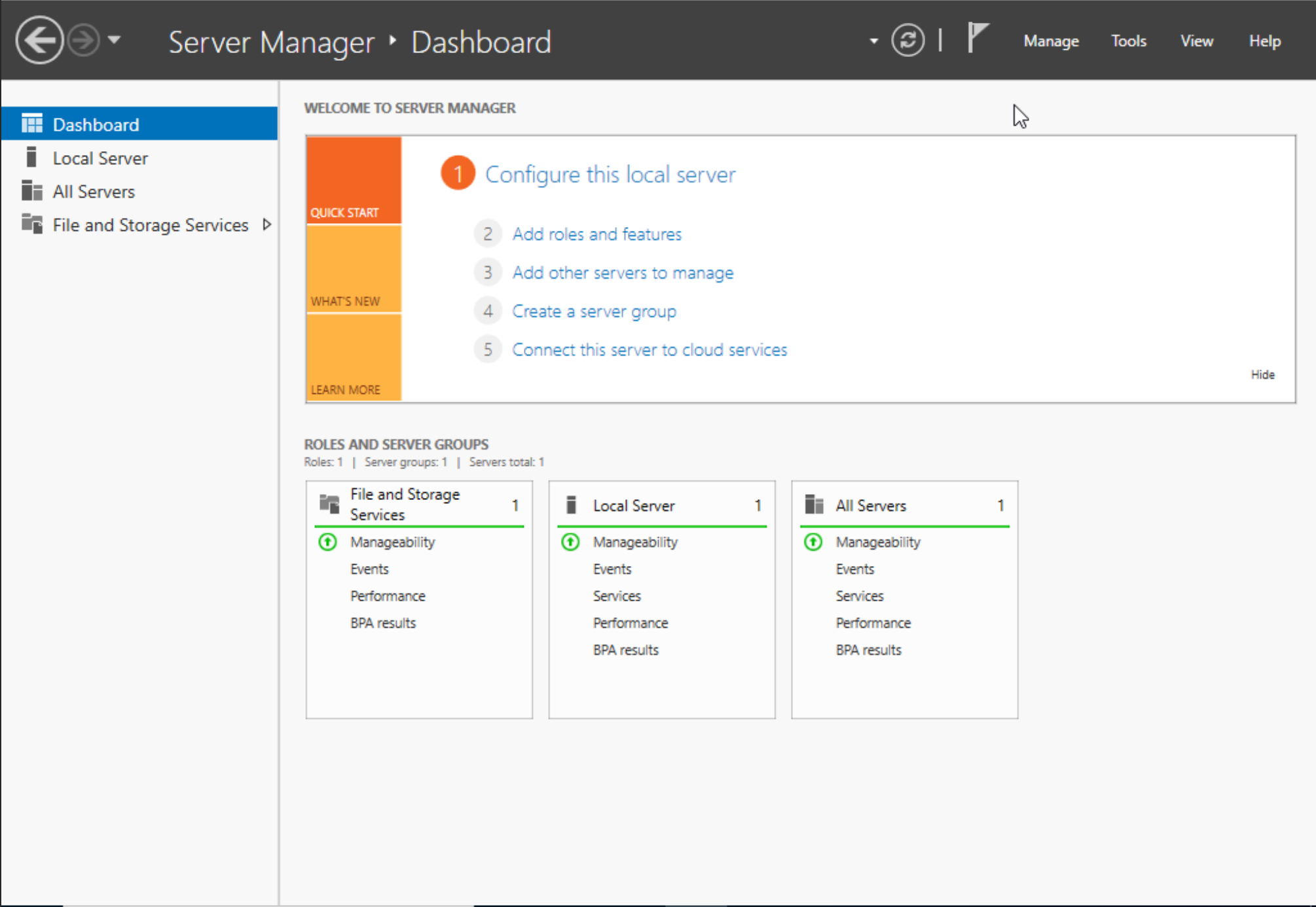Image resolution: width=1316 pixels, height=907 pixels.
Task: Click the File and Storage Services tile icon
Action: coord(330,504)
